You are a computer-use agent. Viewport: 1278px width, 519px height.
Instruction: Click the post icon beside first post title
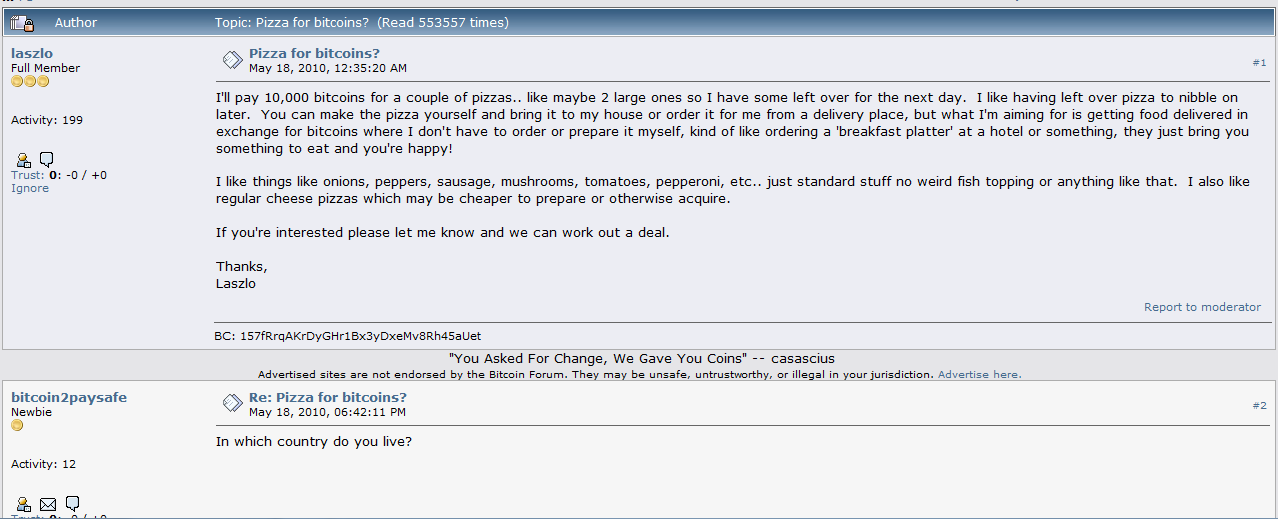pyautogui.click(x=232, y=60)
